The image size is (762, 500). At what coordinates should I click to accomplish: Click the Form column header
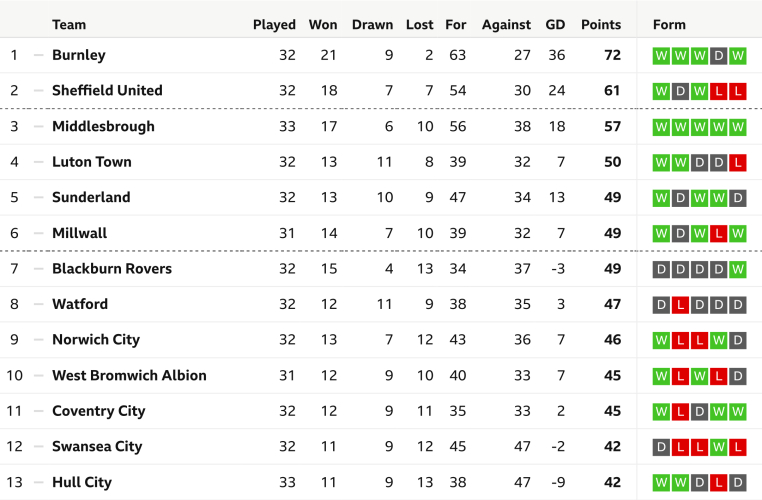tap(668, 24)
